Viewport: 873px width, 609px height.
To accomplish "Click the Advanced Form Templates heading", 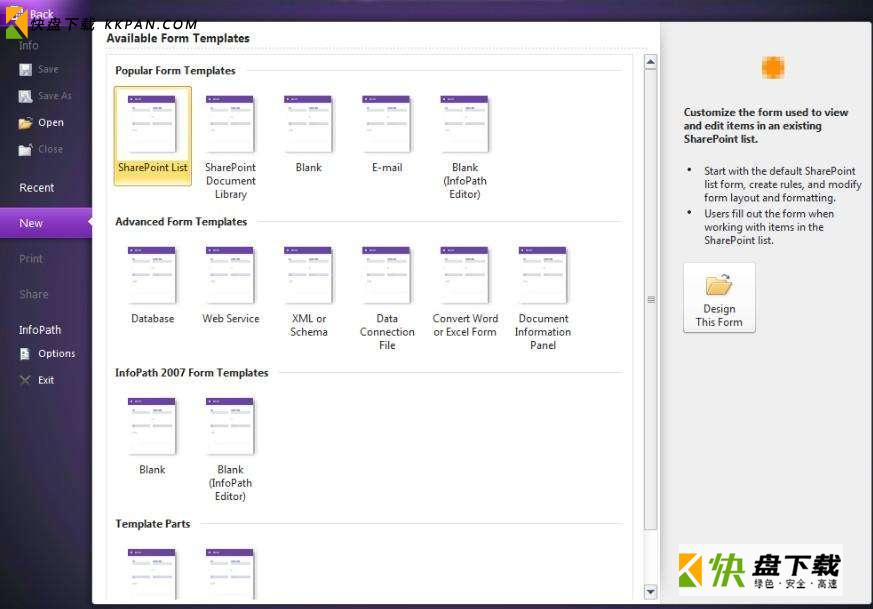I will click(x=181, y=222).
